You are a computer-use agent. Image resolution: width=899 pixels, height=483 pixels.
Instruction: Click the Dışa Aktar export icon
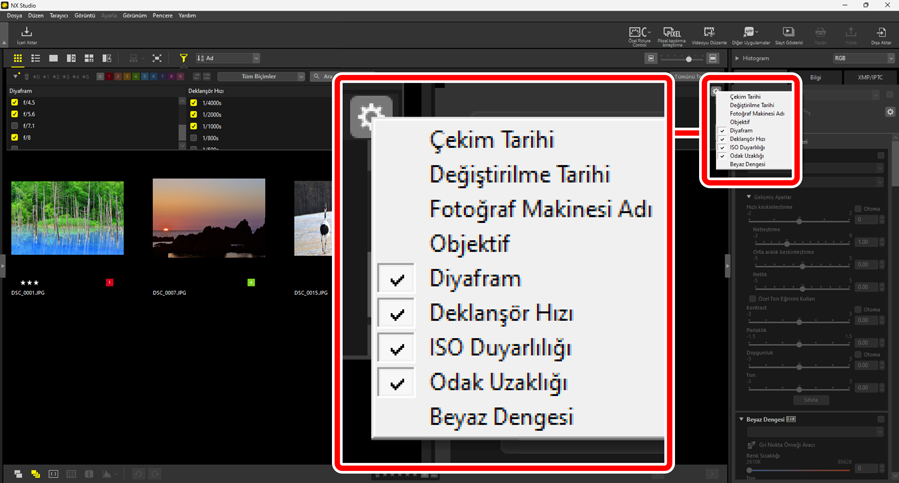pos(881,34)
